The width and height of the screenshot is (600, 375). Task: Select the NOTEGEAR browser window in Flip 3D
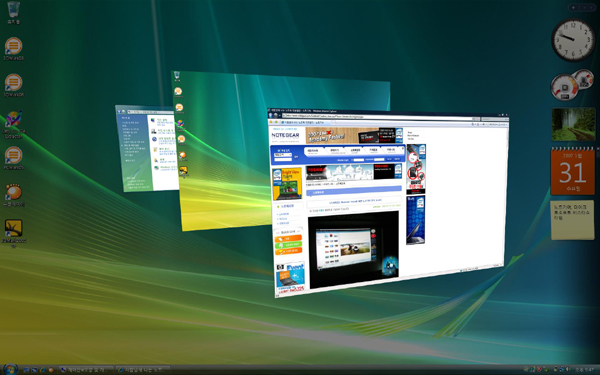[x=388, y=203]
